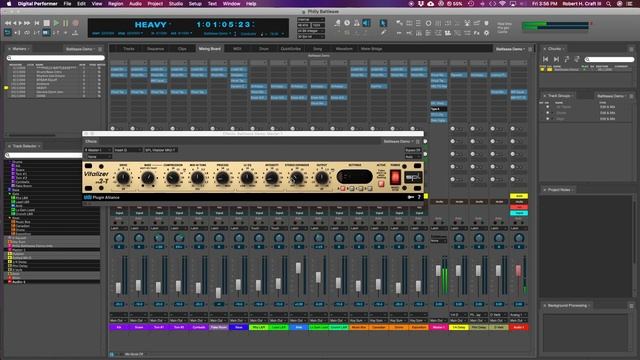Open the plugin license key icon
The height and width of the screenshot is (360, 640).
coord(411,198)
